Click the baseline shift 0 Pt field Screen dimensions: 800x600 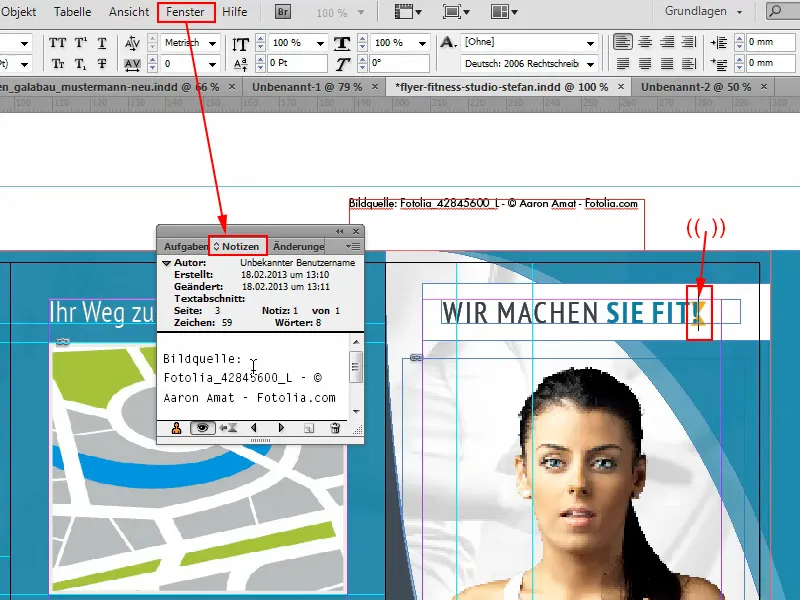[297, 64]
